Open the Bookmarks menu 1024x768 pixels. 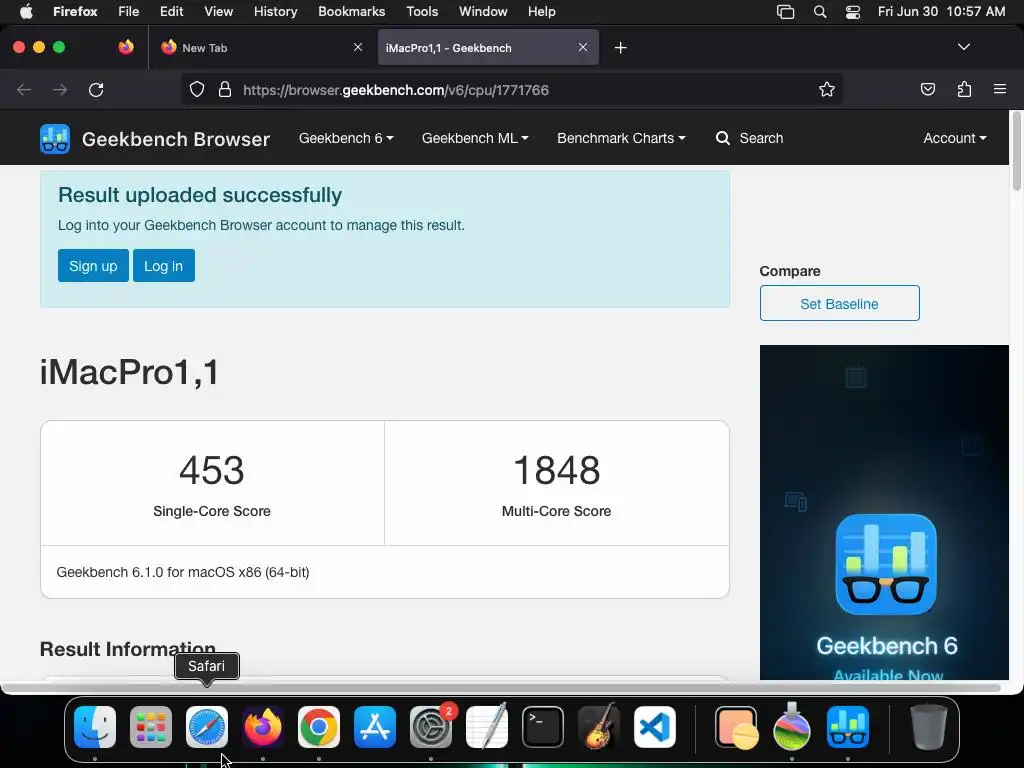coord(351,12)
